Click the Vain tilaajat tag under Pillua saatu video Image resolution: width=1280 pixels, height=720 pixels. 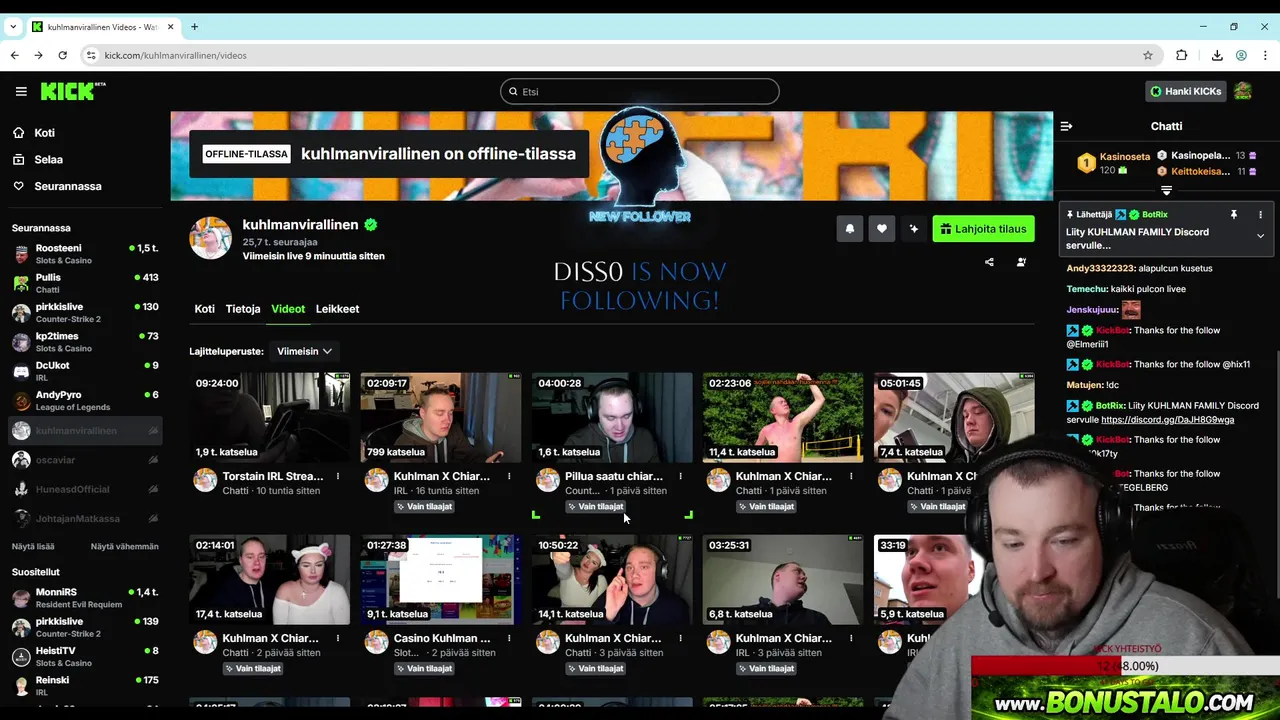pyautogui.click(x=595, y=506)
